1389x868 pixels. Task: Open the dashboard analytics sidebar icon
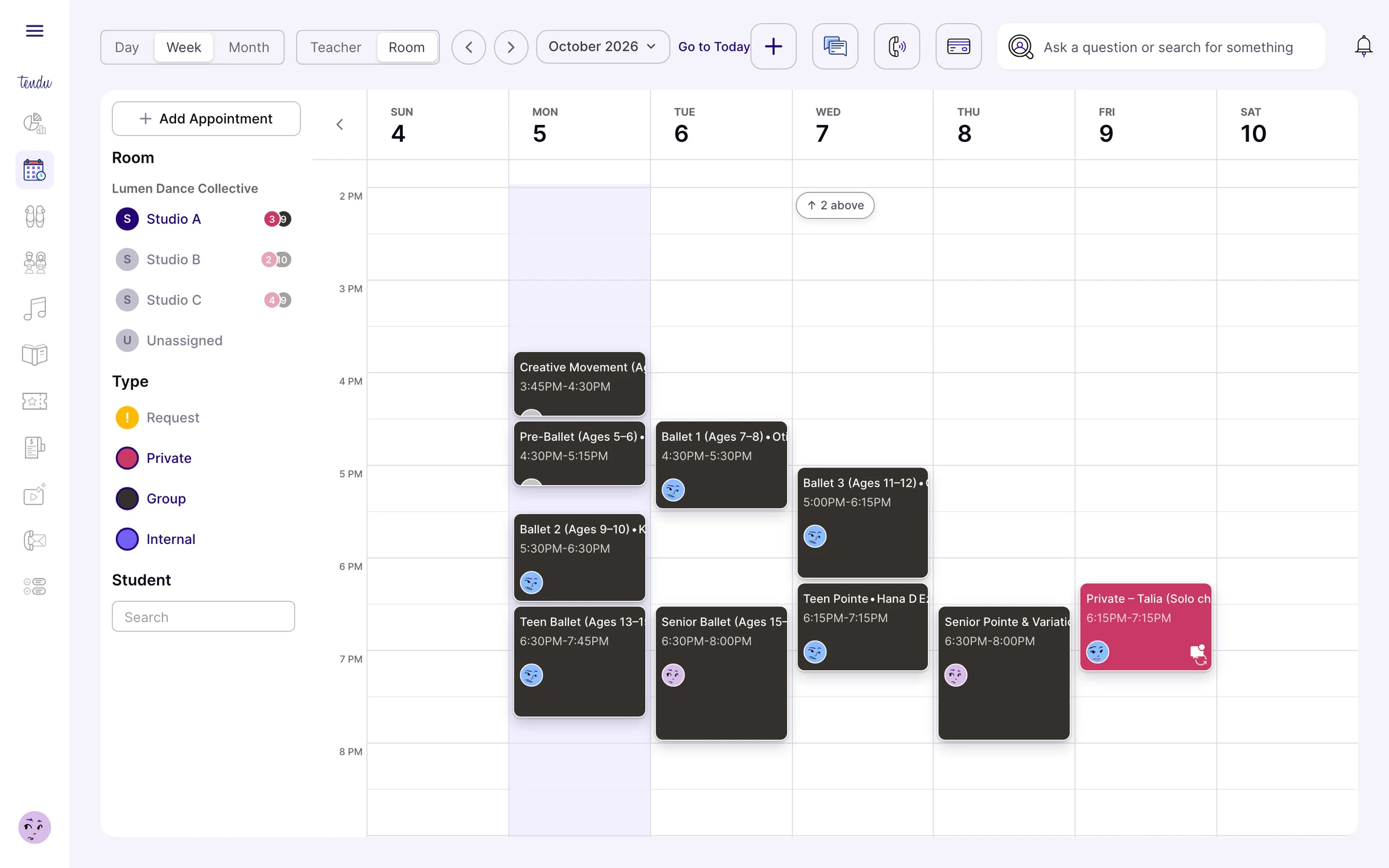(35, 123)
